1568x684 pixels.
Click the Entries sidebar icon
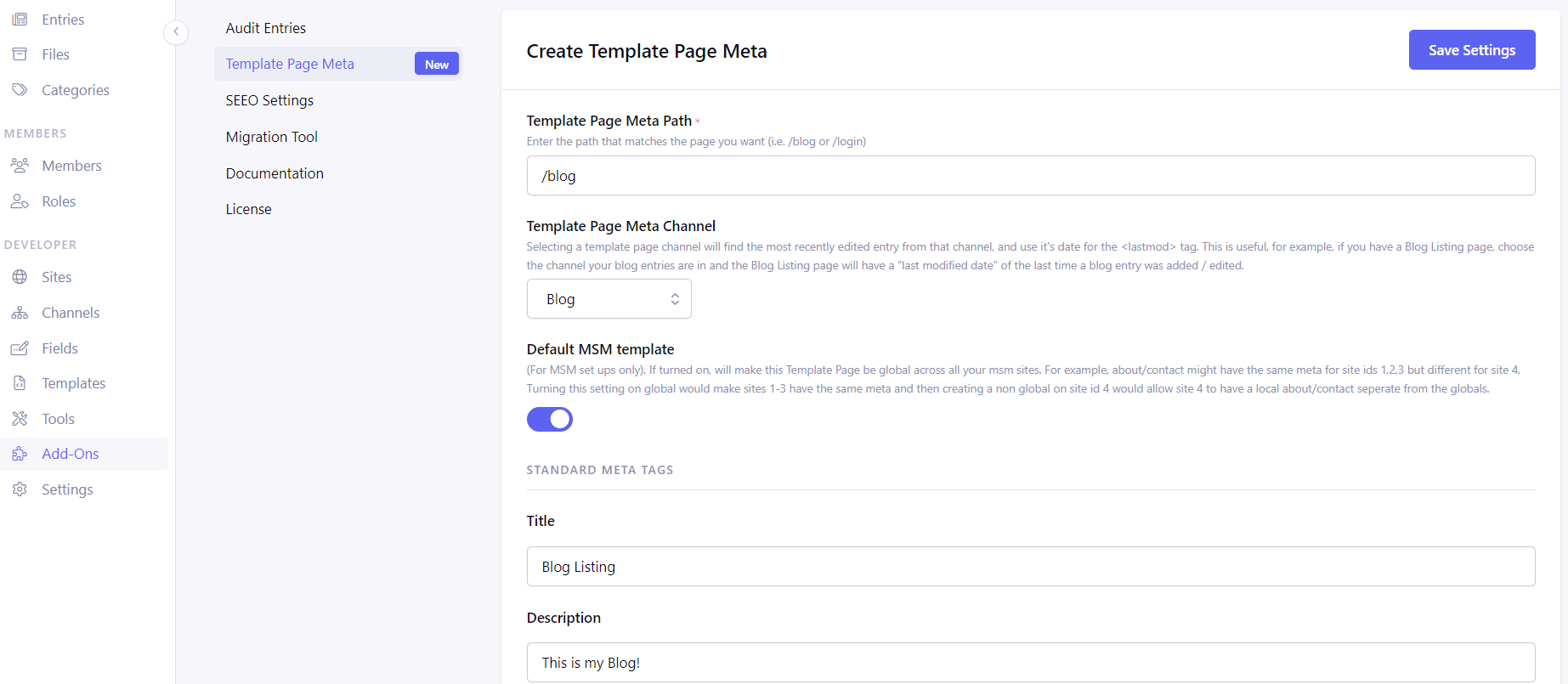click(x=20, y=19)
